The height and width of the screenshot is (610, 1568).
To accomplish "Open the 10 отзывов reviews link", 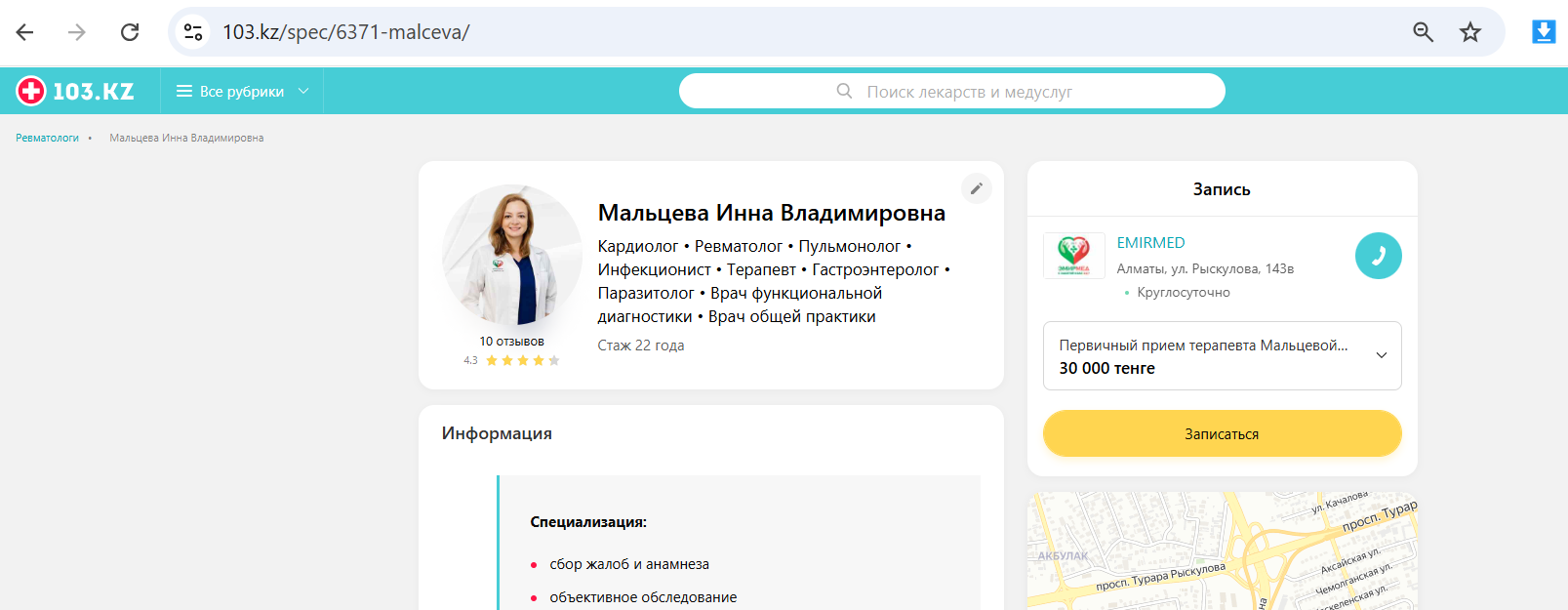I will [511, 342].
